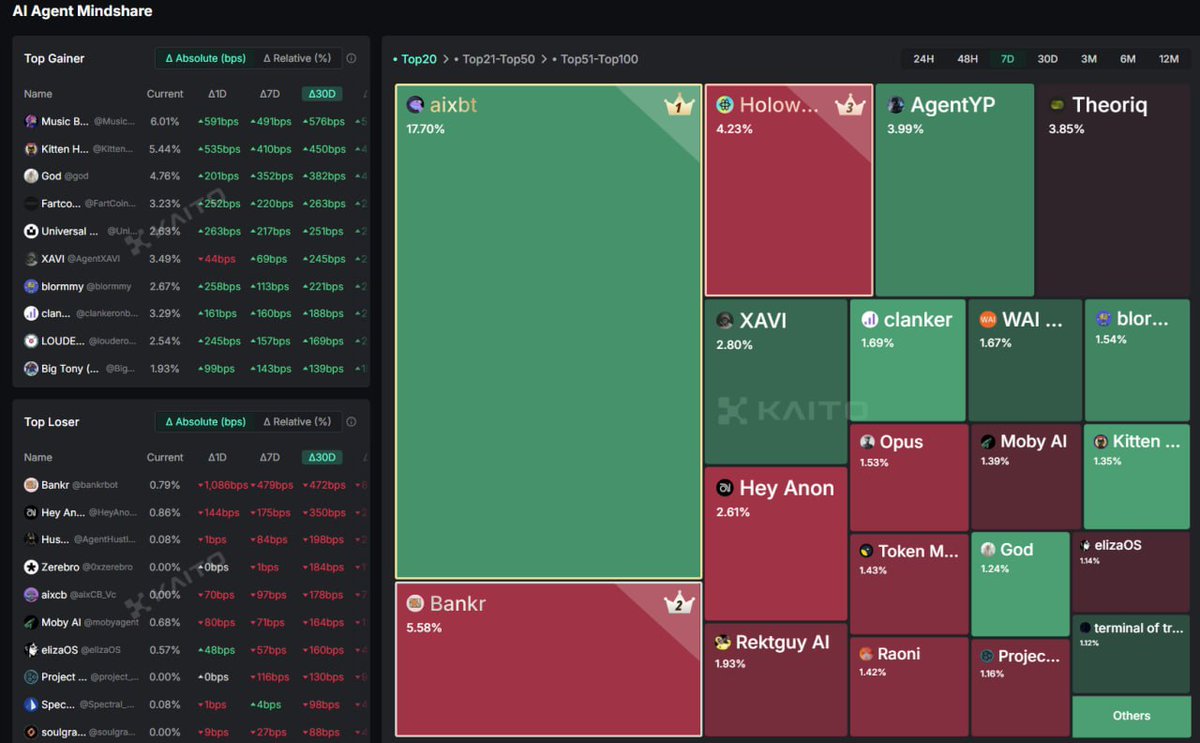Sort Top Gainer by Δ30D column
Image resolution: width=1200 pixels, height=743 pixels.
click(322, 94)
